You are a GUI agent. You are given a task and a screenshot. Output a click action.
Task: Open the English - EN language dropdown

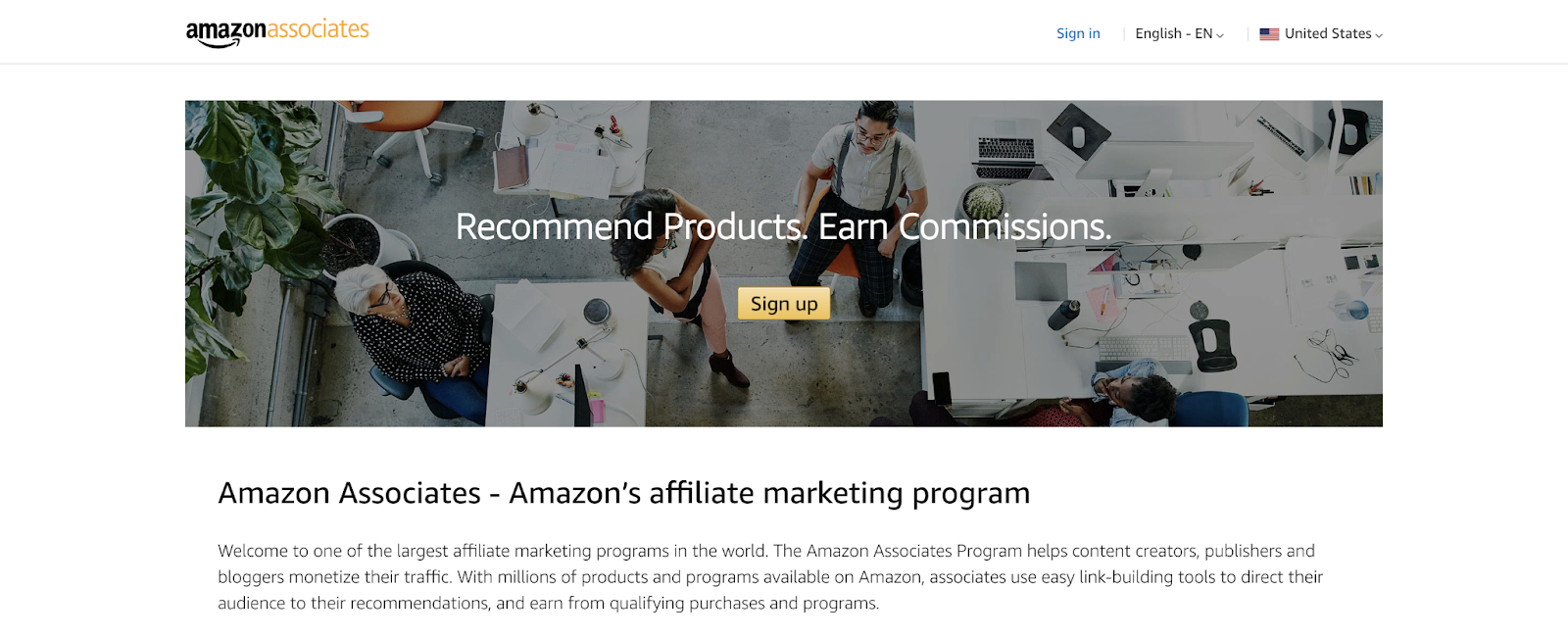(x=1180, y=33)
